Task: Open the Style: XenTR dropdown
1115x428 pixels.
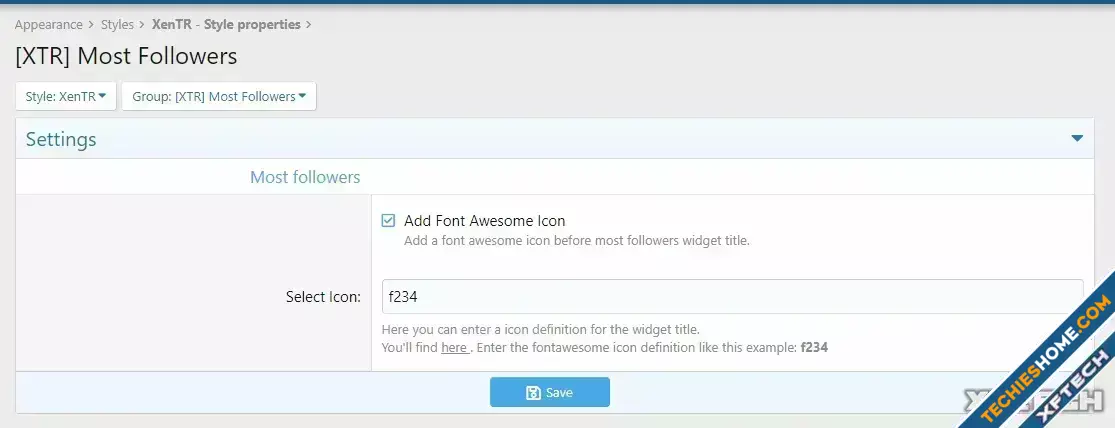Action: coord(65,97)
